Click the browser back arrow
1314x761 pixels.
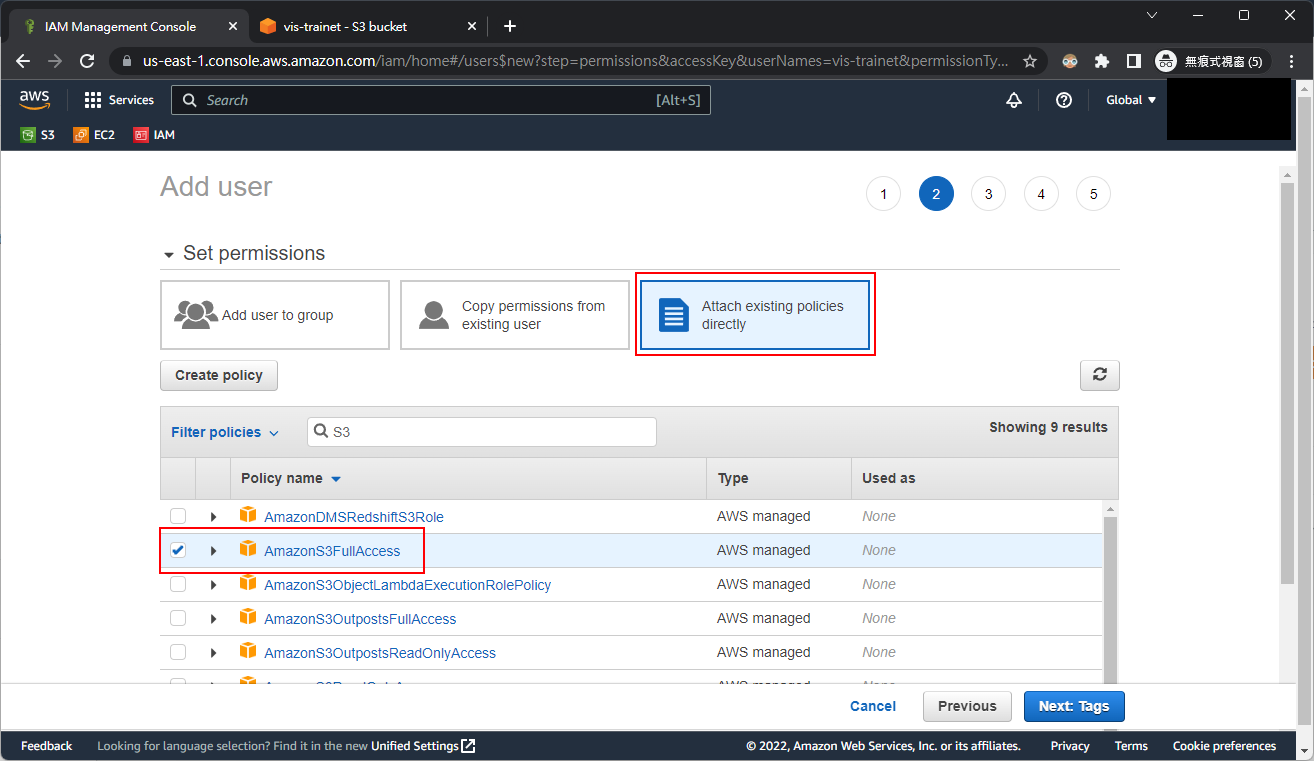pos(23,61)
